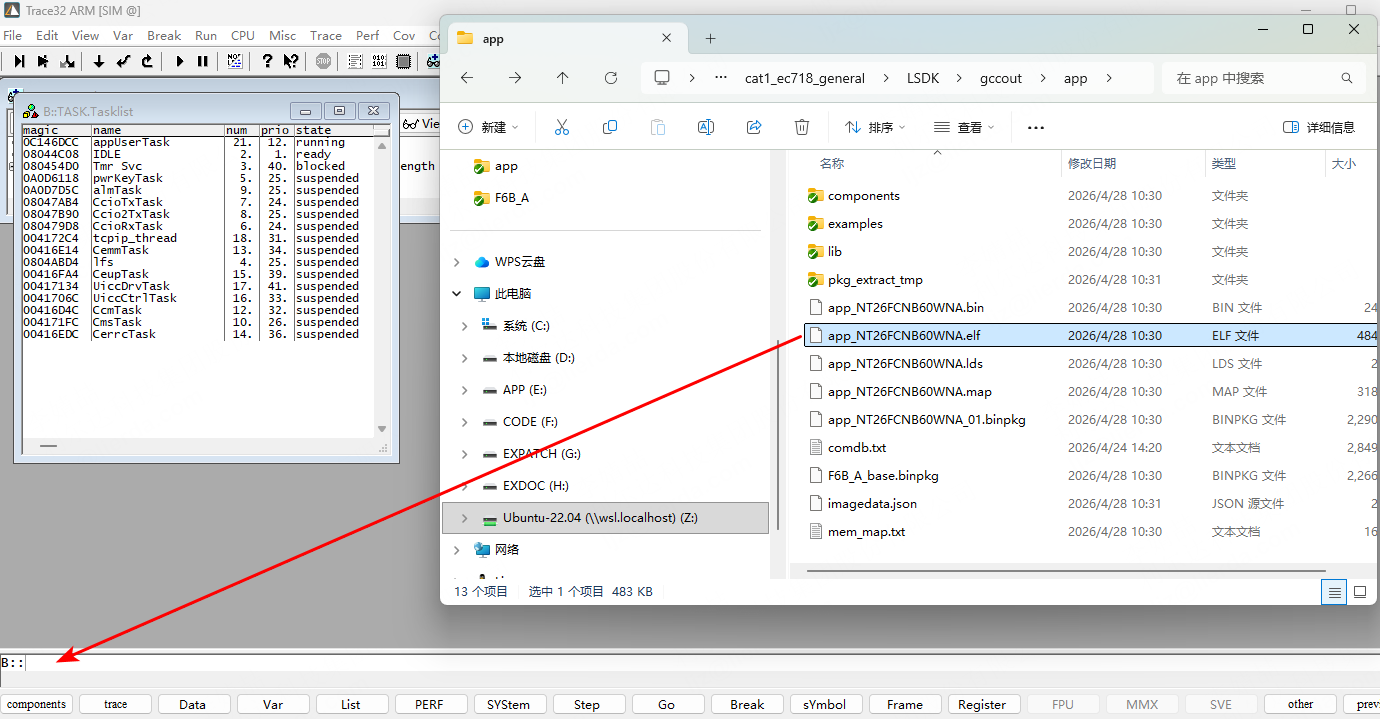
Task: Click the Stop sign toolbar icon
Action: coord(323,61)
